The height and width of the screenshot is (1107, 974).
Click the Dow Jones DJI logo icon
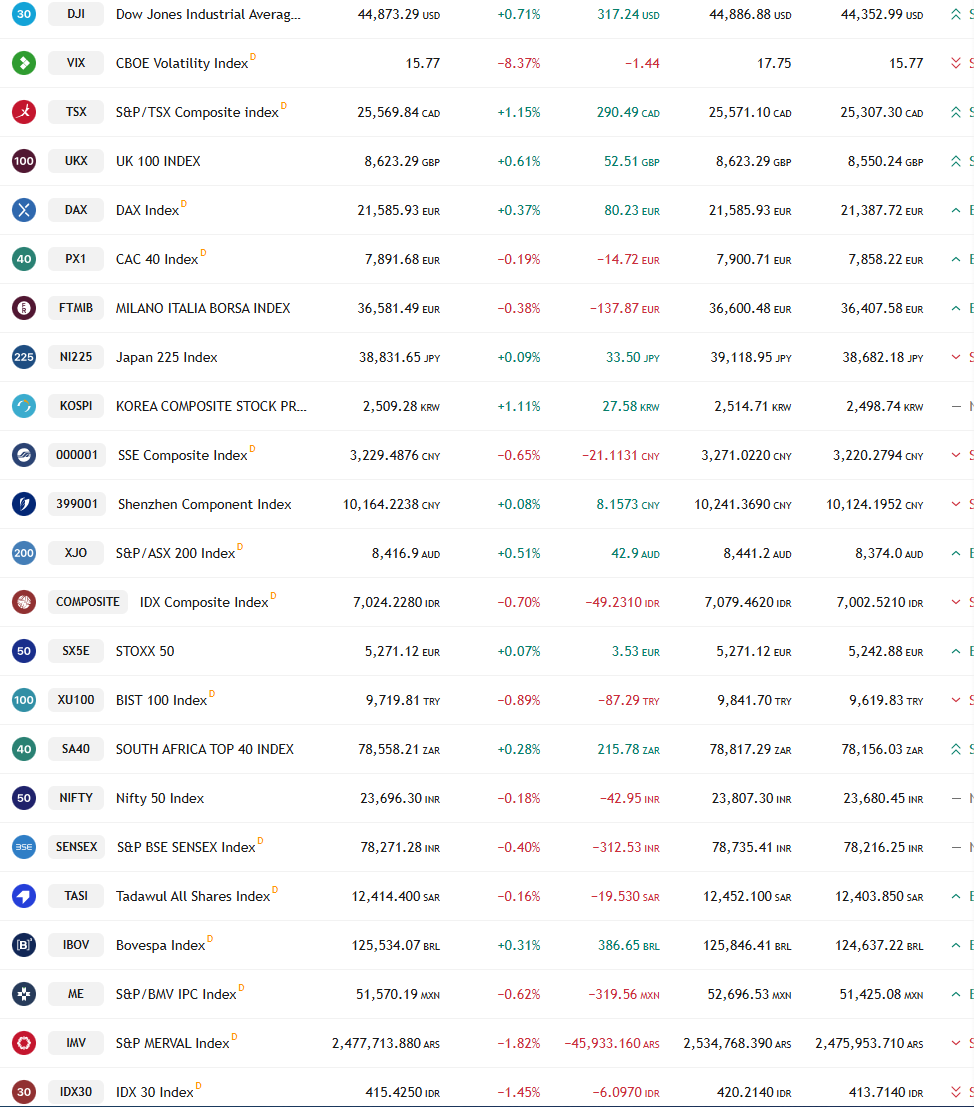tap(24, 14)
